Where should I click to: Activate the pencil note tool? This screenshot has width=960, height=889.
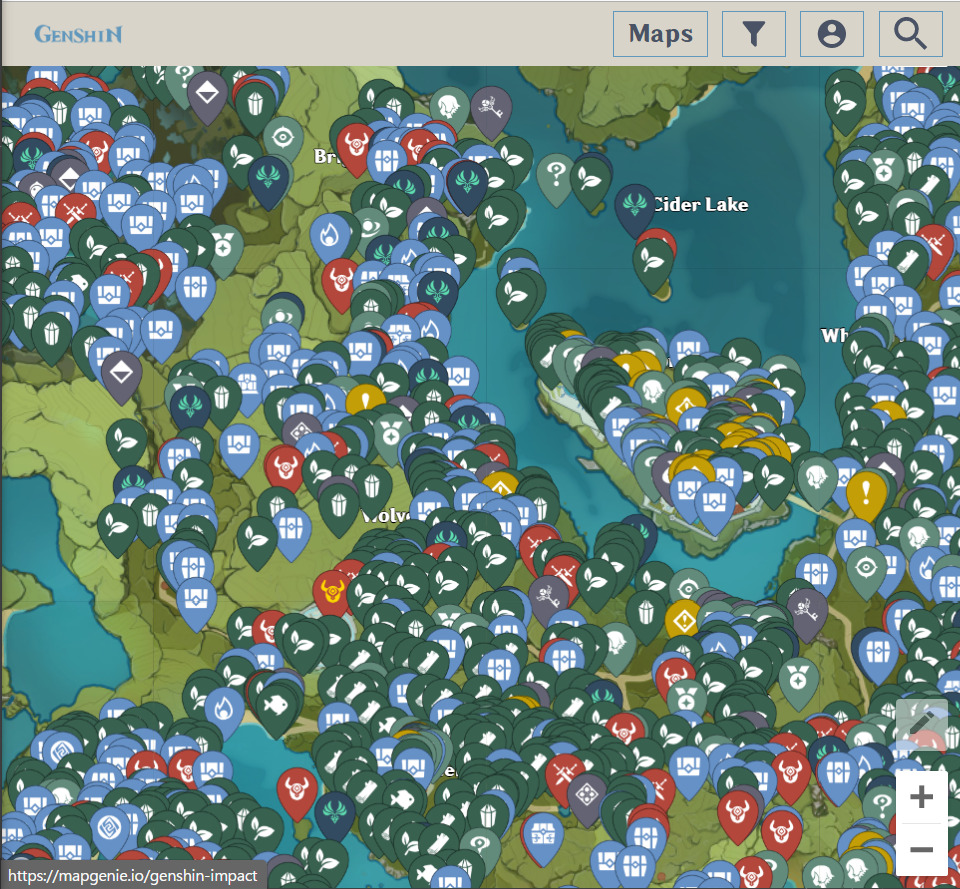click(921, 723)
